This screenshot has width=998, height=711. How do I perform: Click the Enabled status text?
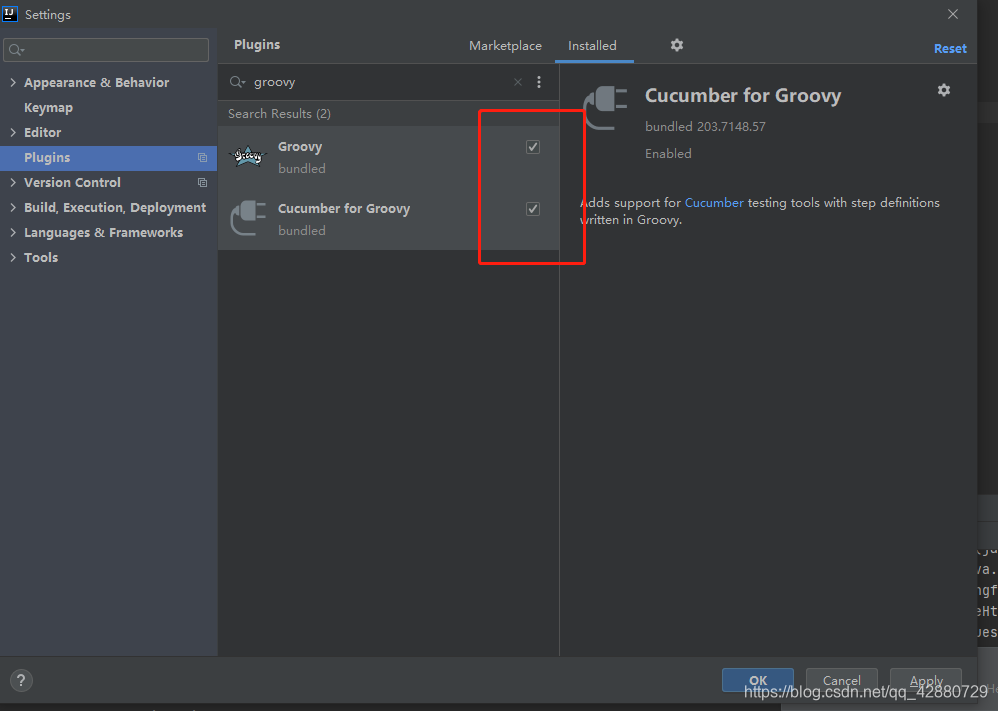tap(668, 153)
